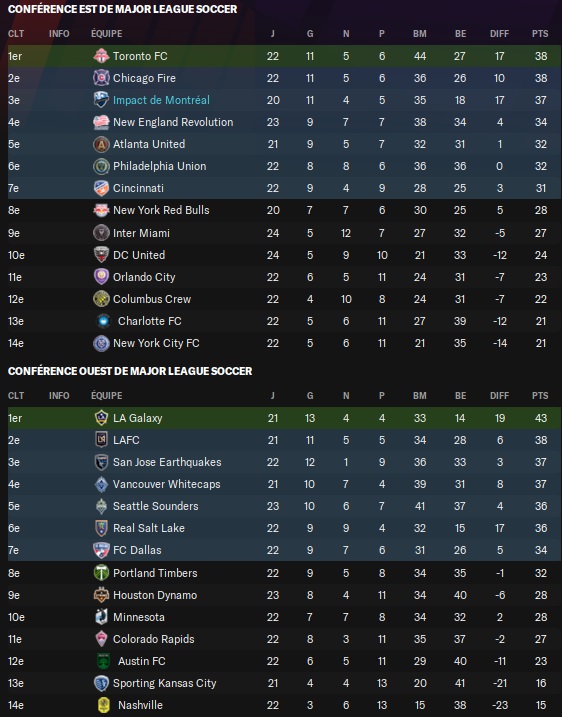Select the LA Galaxy shield icon
This screenshot has width=562, height=717.
[x=101, y=418]
